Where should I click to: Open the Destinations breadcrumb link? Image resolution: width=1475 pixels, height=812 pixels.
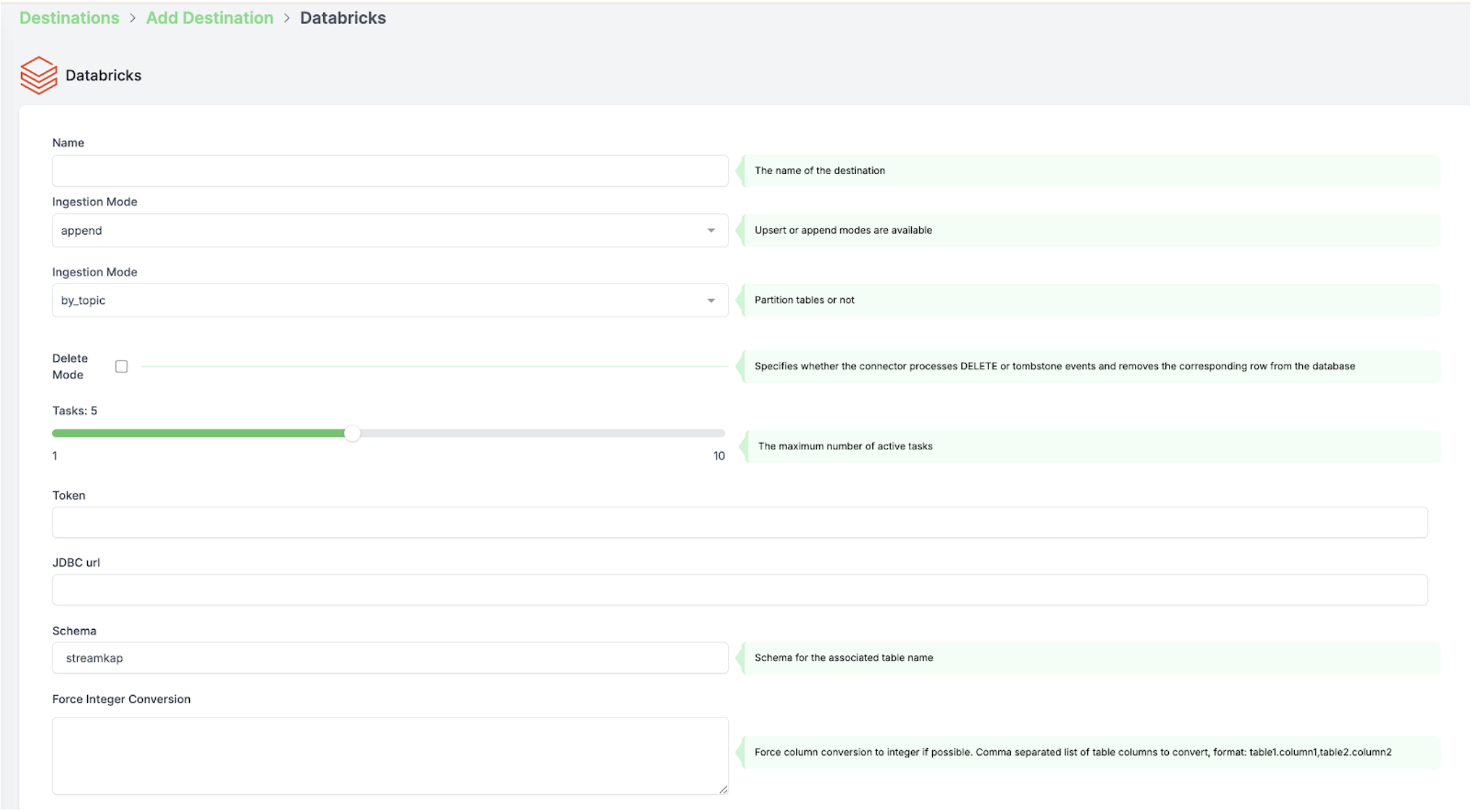69,18
